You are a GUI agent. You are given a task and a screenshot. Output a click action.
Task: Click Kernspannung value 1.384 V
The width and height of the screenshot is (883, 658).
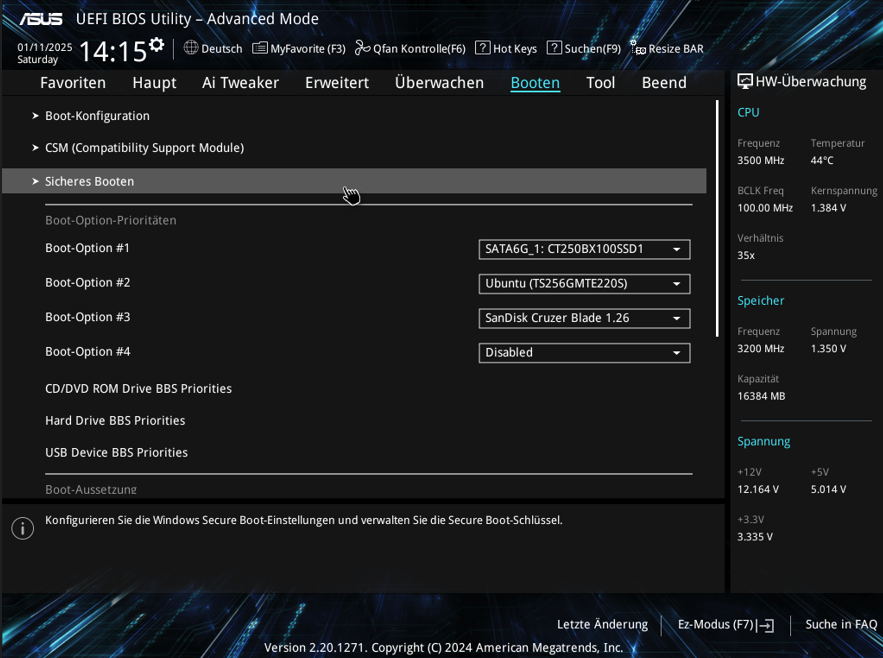click(x=828, y=208)
